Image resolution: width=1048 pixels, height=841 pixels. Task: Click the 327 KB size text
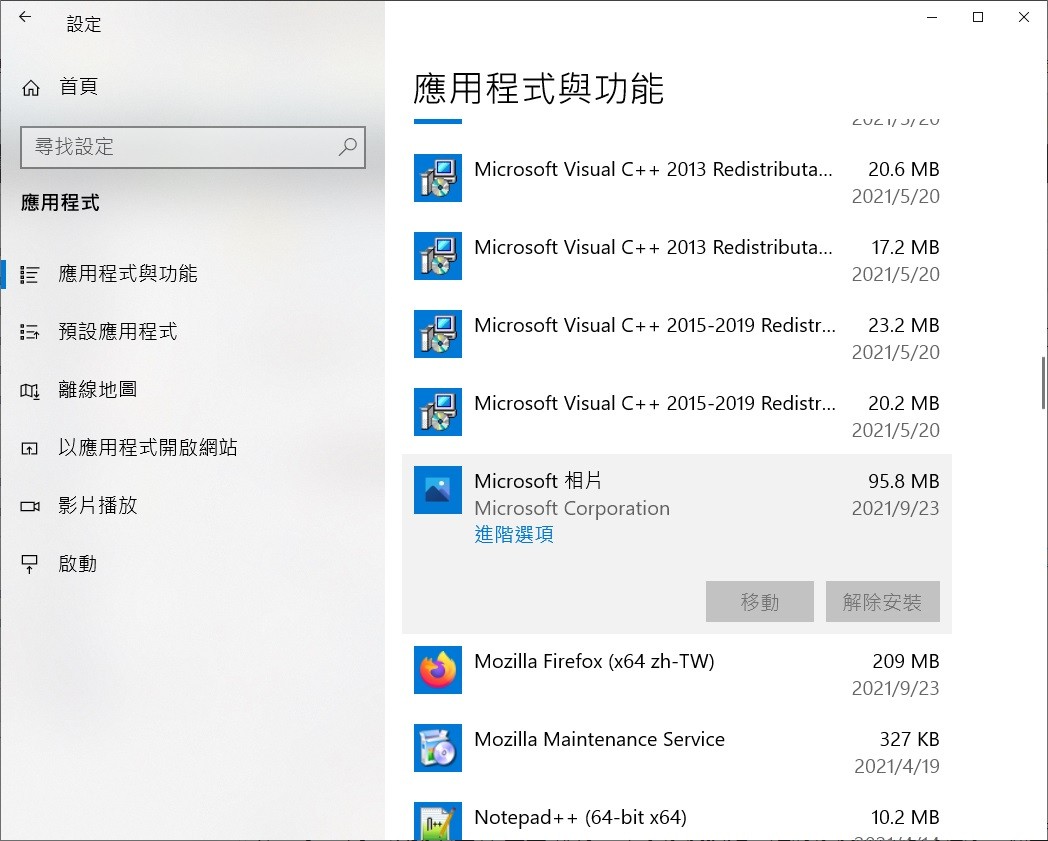point(909,739)
